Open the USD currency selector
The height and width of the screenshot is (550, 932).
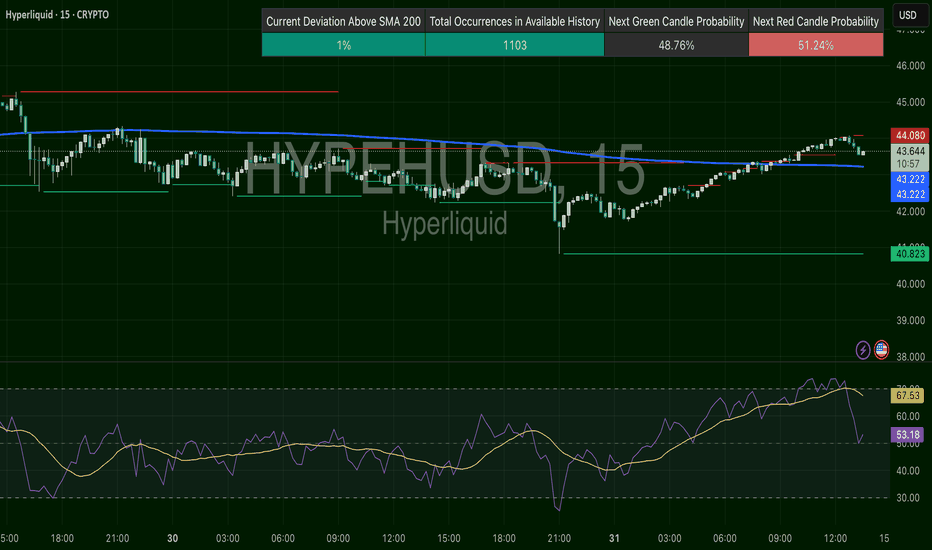coord(908,15)
